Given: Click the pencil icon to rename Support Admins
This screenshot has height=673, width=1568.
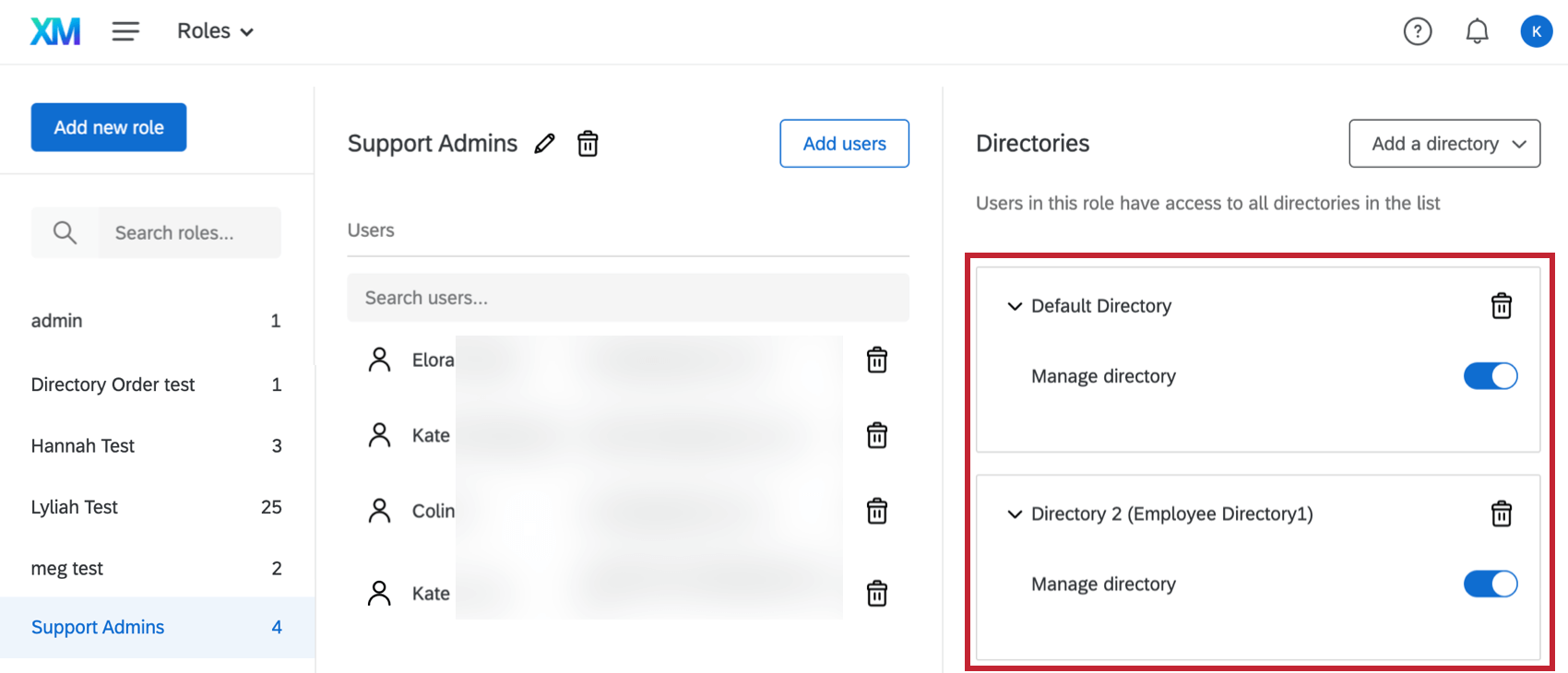Looking at the screenshot, I should pyautogui.click(x=545, y=144).
